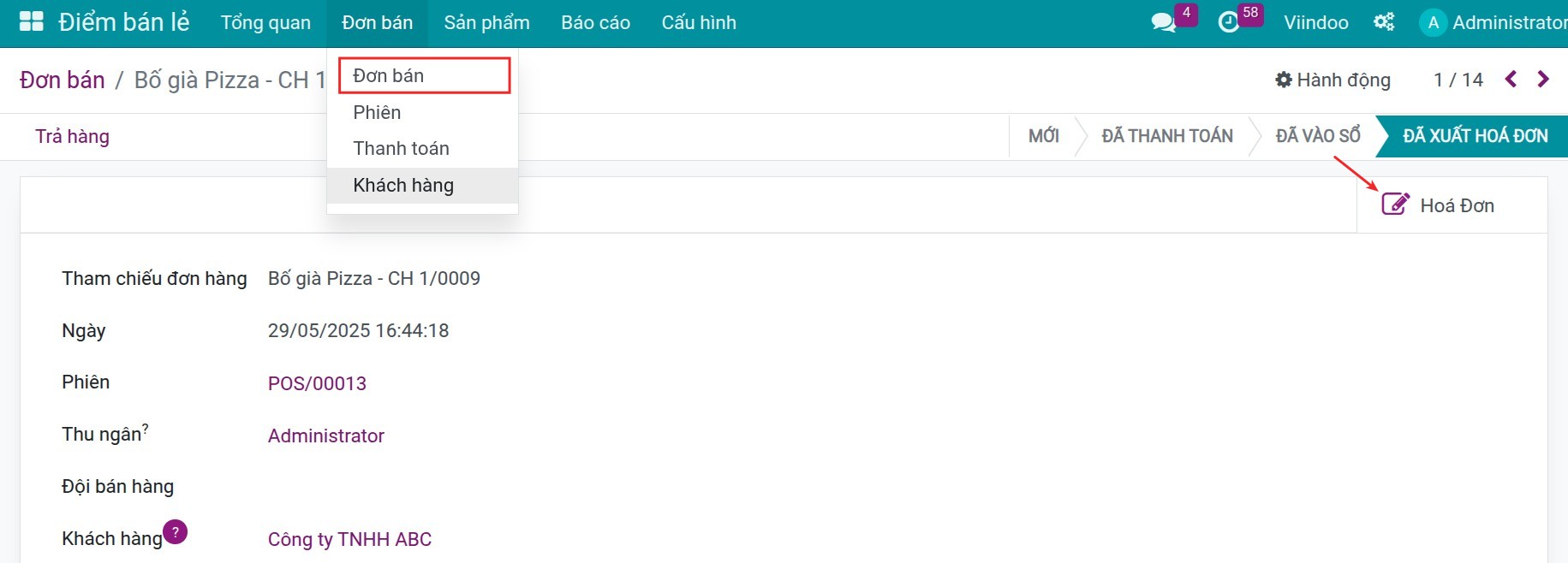The height and width of the screenshot is (563, 1568).
Task: Go to next record arrow
Action: pos(1543,80)
